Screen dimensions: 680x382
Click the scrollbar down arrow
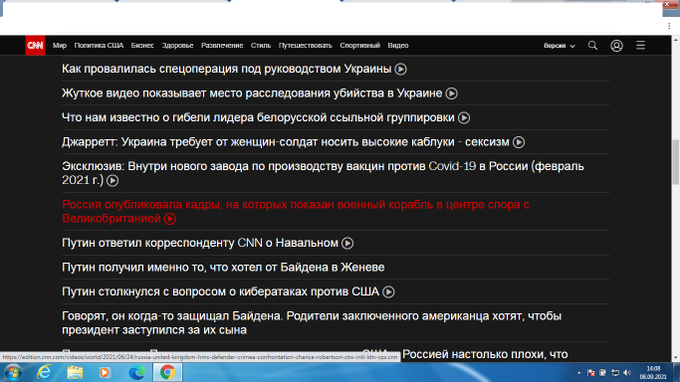pos(675,358)
